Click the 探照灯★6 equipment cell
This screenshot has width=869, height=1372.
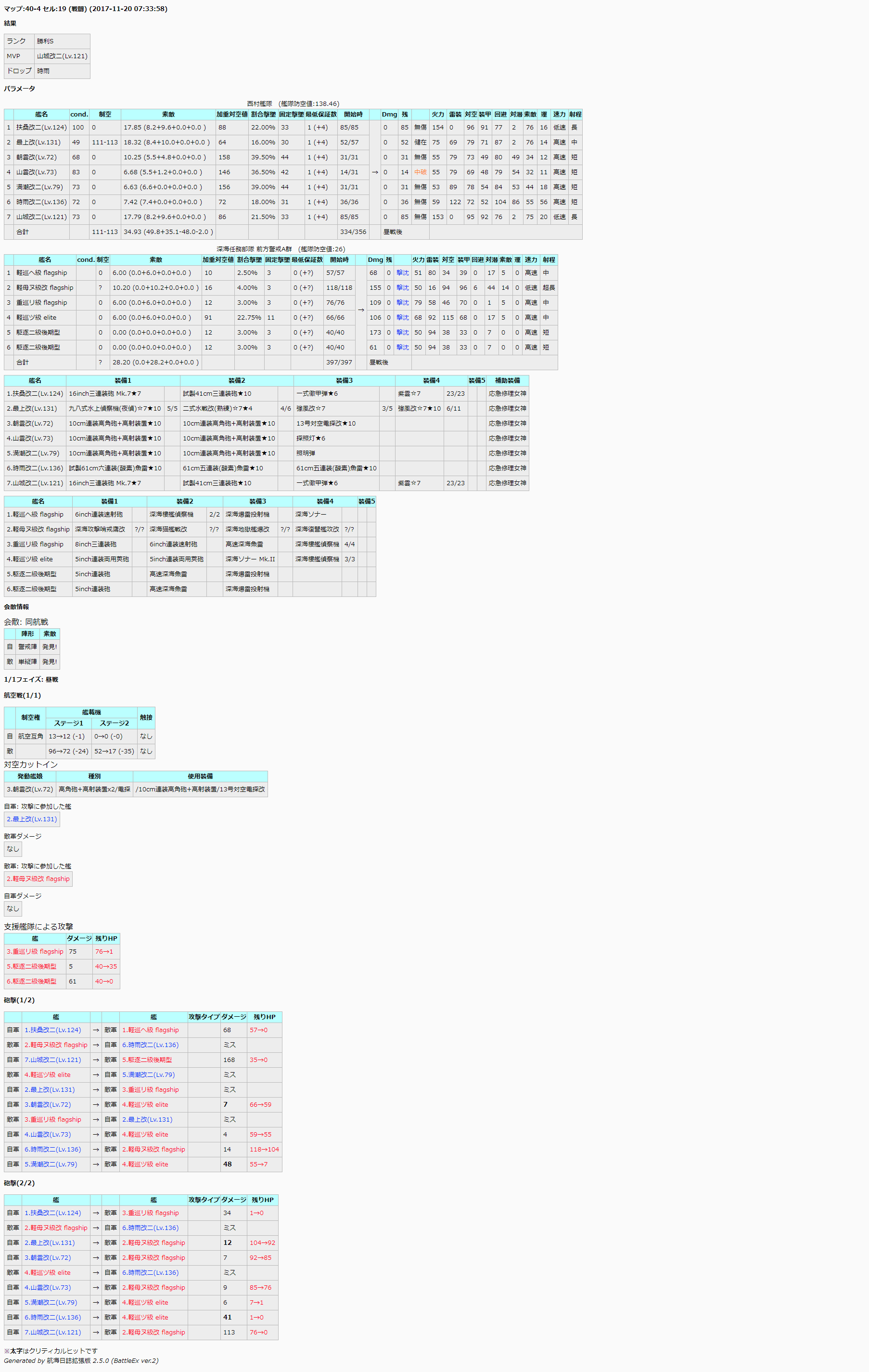[x=311, y=438]
